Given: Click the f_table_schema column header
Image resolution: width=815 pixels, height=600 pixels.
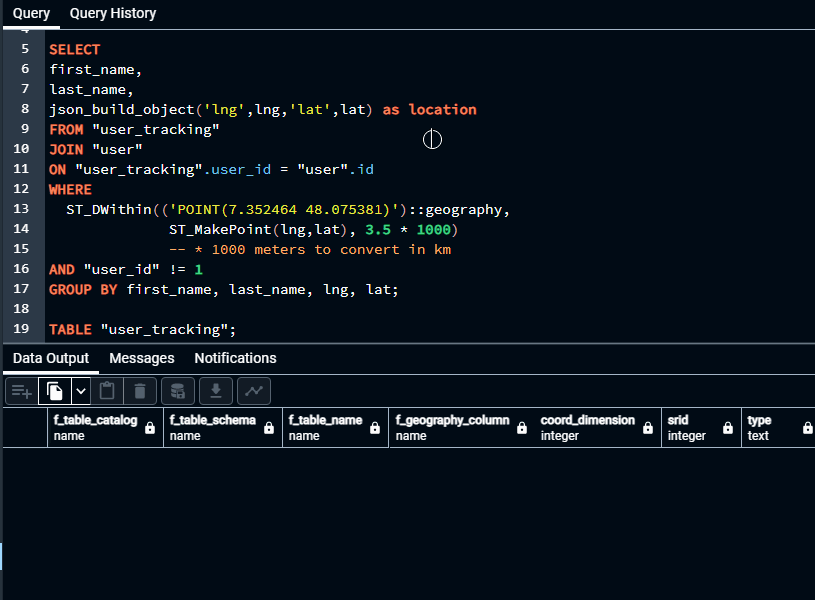Looking at the screenshot, I should [222, 427].
